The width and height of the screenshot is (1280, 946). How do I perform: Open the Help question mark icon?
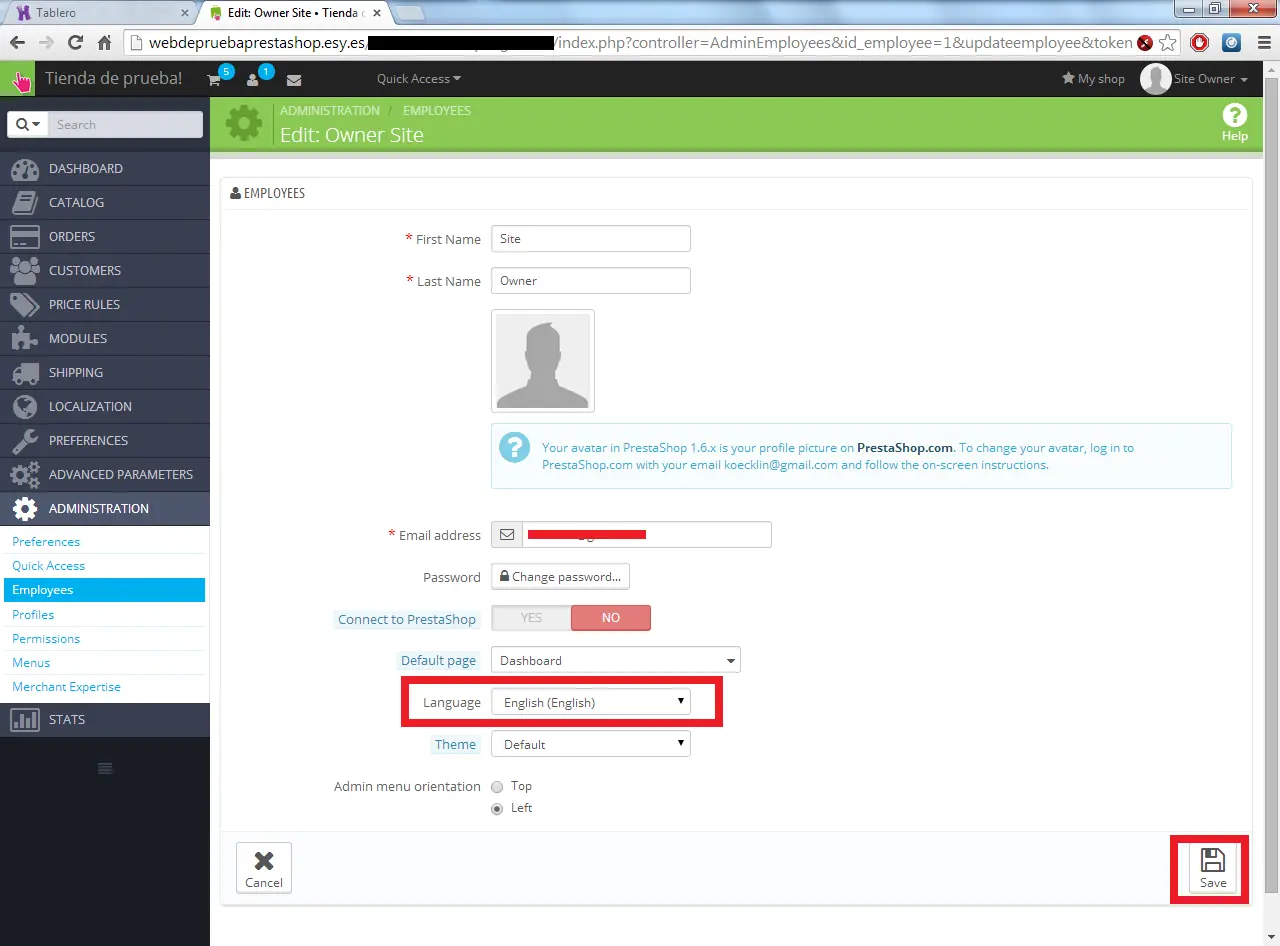click(x=1235, y=116)
